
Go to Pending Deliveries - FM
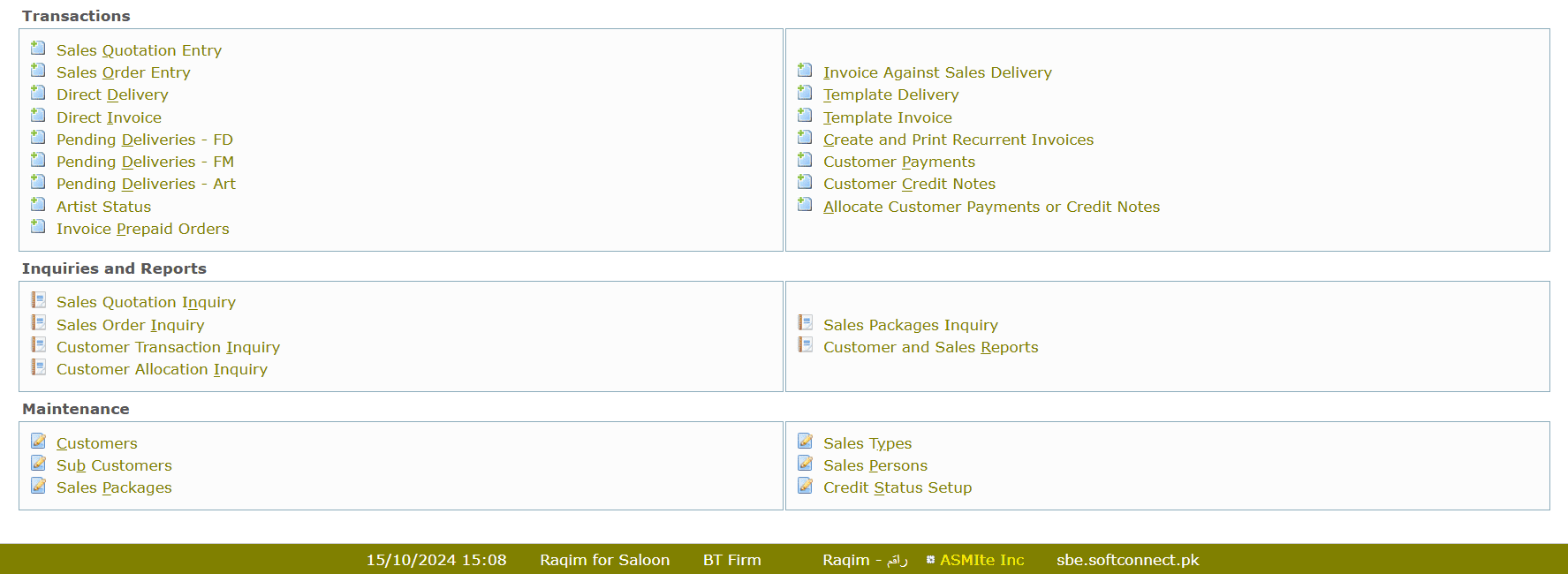click(x=145, y=162)
